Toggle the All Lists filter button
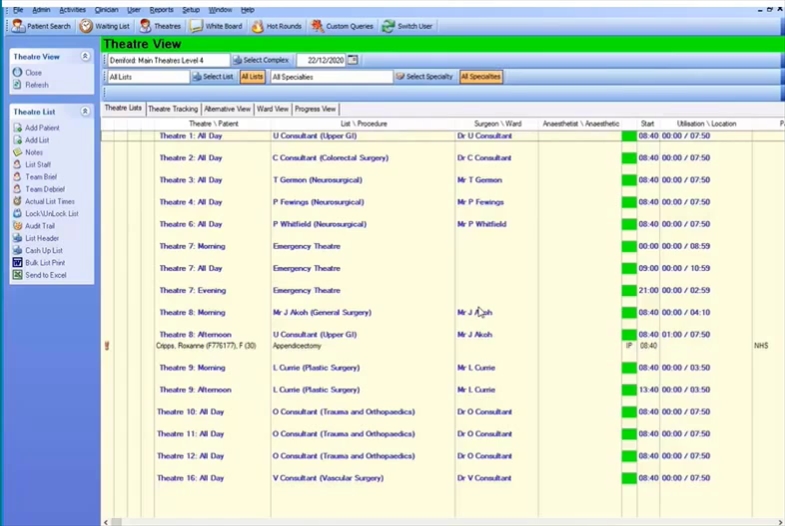Image resolution: width=785 pixels, height=526 pixels. 252,77
